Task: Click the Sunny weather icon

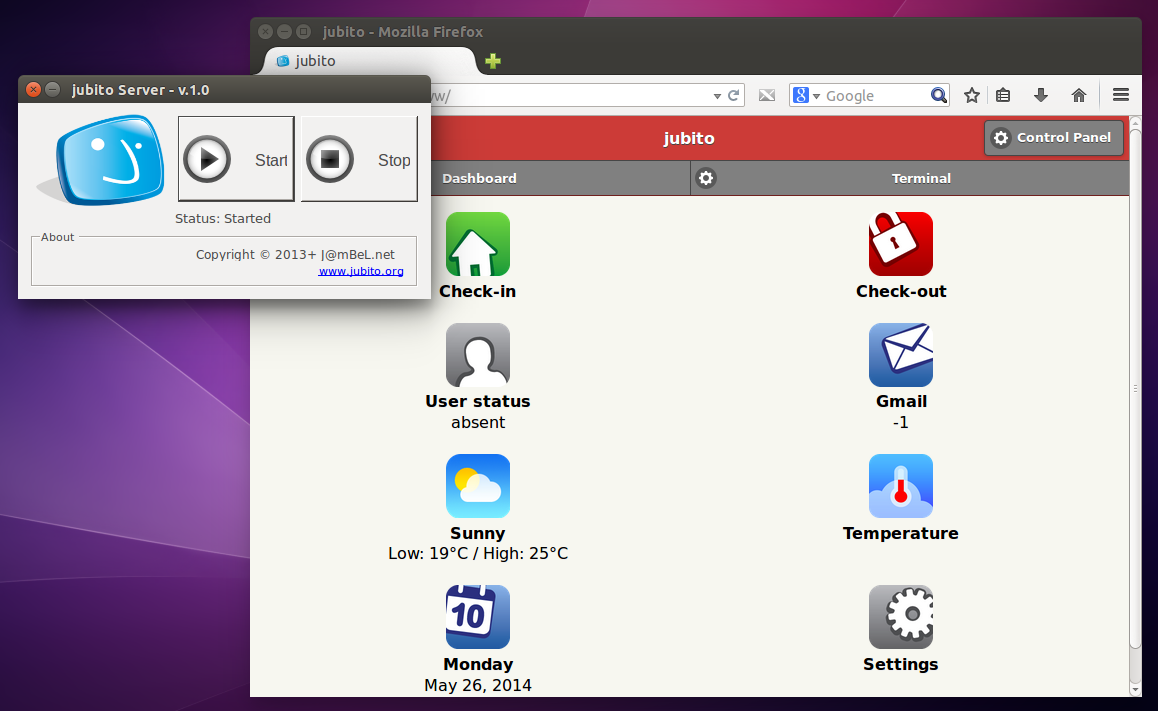Action: [x=478, y=486]
